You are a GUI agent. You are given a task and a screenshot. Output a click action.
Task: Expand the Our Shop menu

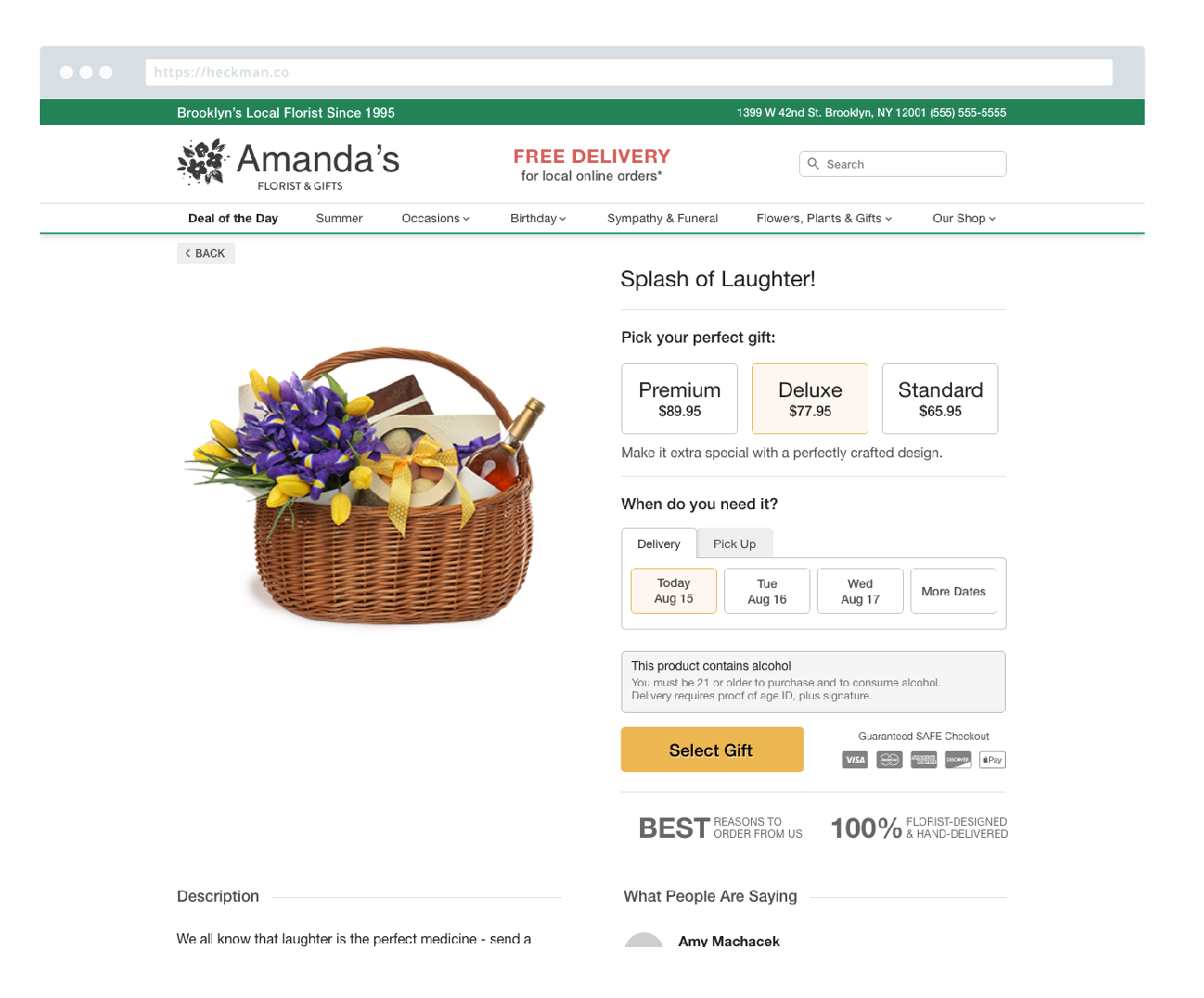(x=964, y=218)
